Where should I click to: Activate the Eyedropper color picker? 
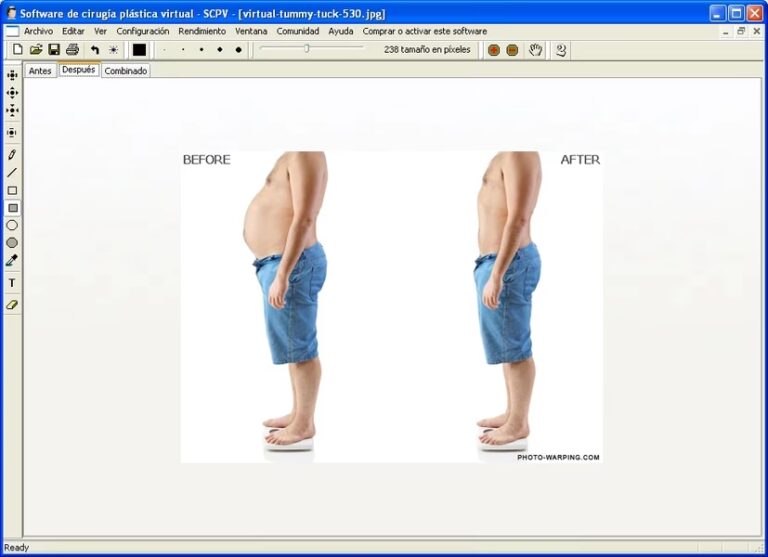pyautogui.click(x=12, y=260)
